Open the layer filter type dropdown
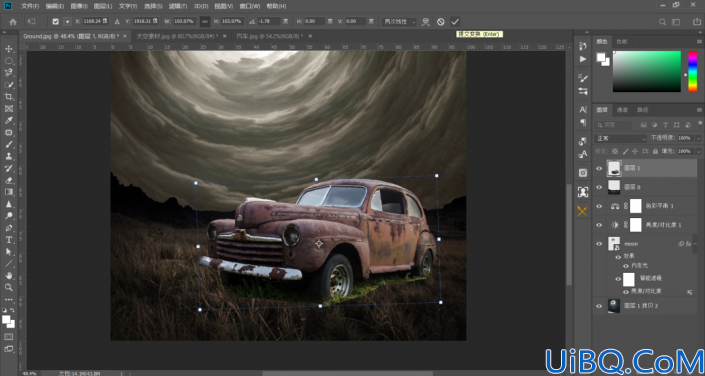The image size is (705, 376). coord(613,125)
